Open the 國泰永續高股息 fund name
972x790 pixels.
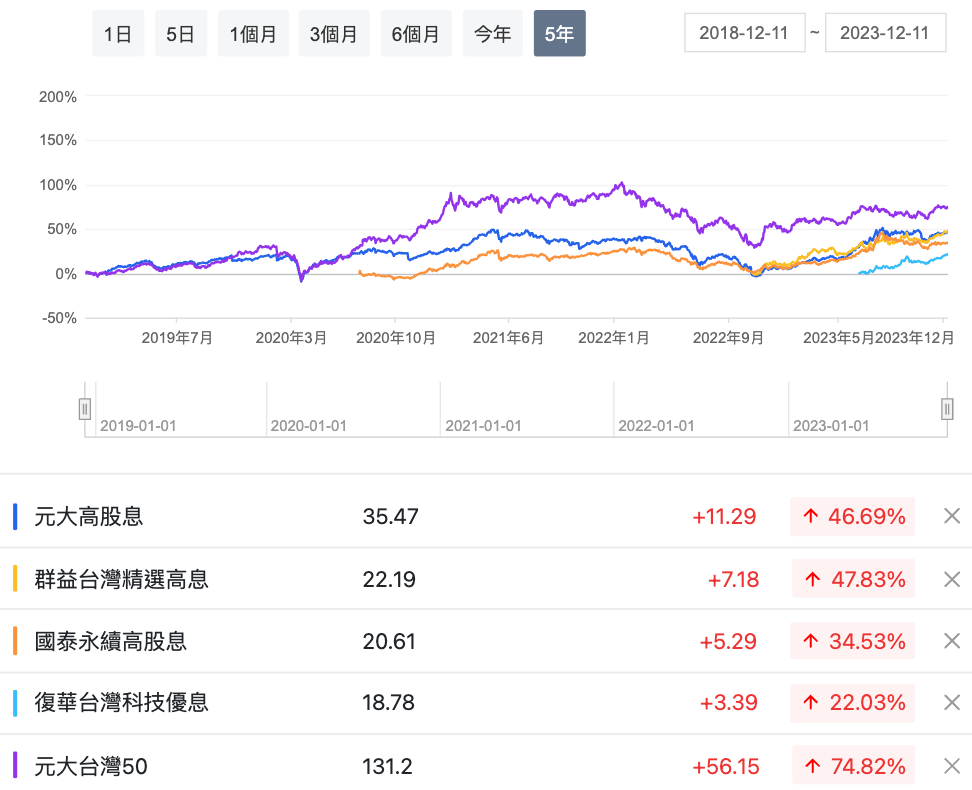[x=110, y=641]
